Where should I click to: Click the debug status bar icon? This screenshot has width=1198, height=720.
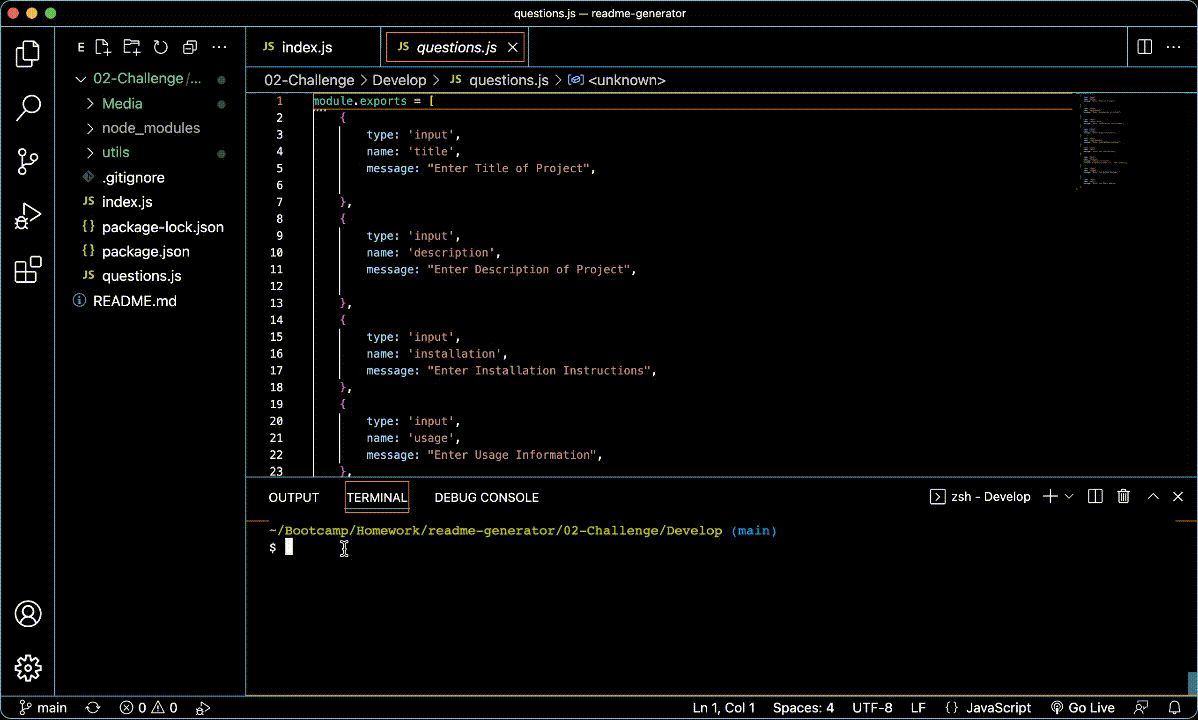pyautogui.click(x=202, y=708)
